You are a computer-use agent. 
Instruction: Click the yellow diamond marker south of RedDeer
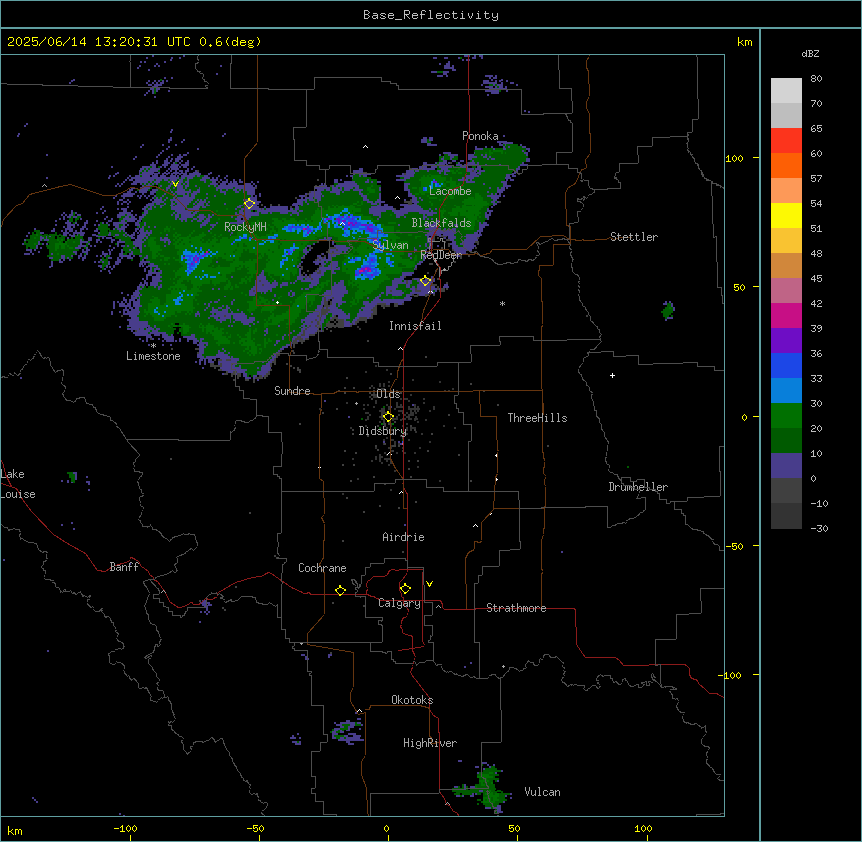coord(425,281)
